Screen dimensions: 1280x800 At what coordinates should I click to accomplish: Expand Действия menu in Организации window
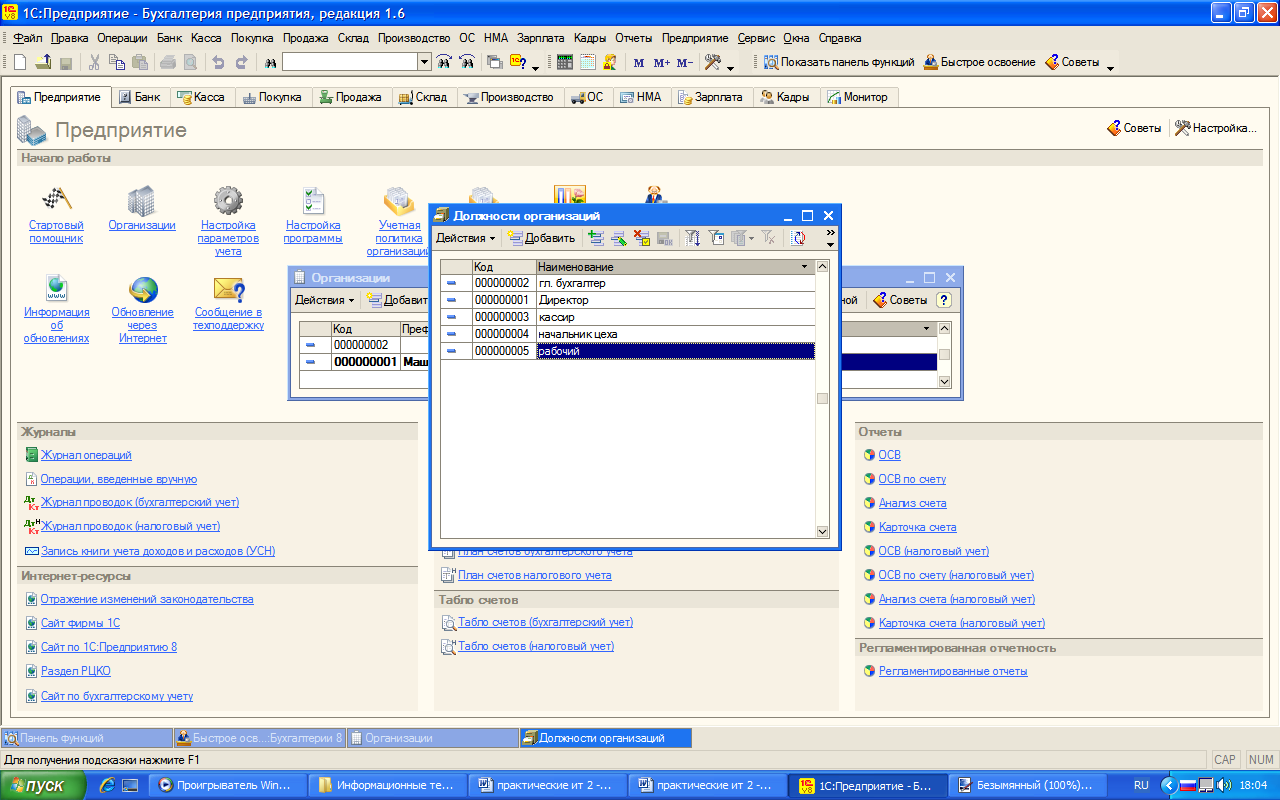pos(324,300)
